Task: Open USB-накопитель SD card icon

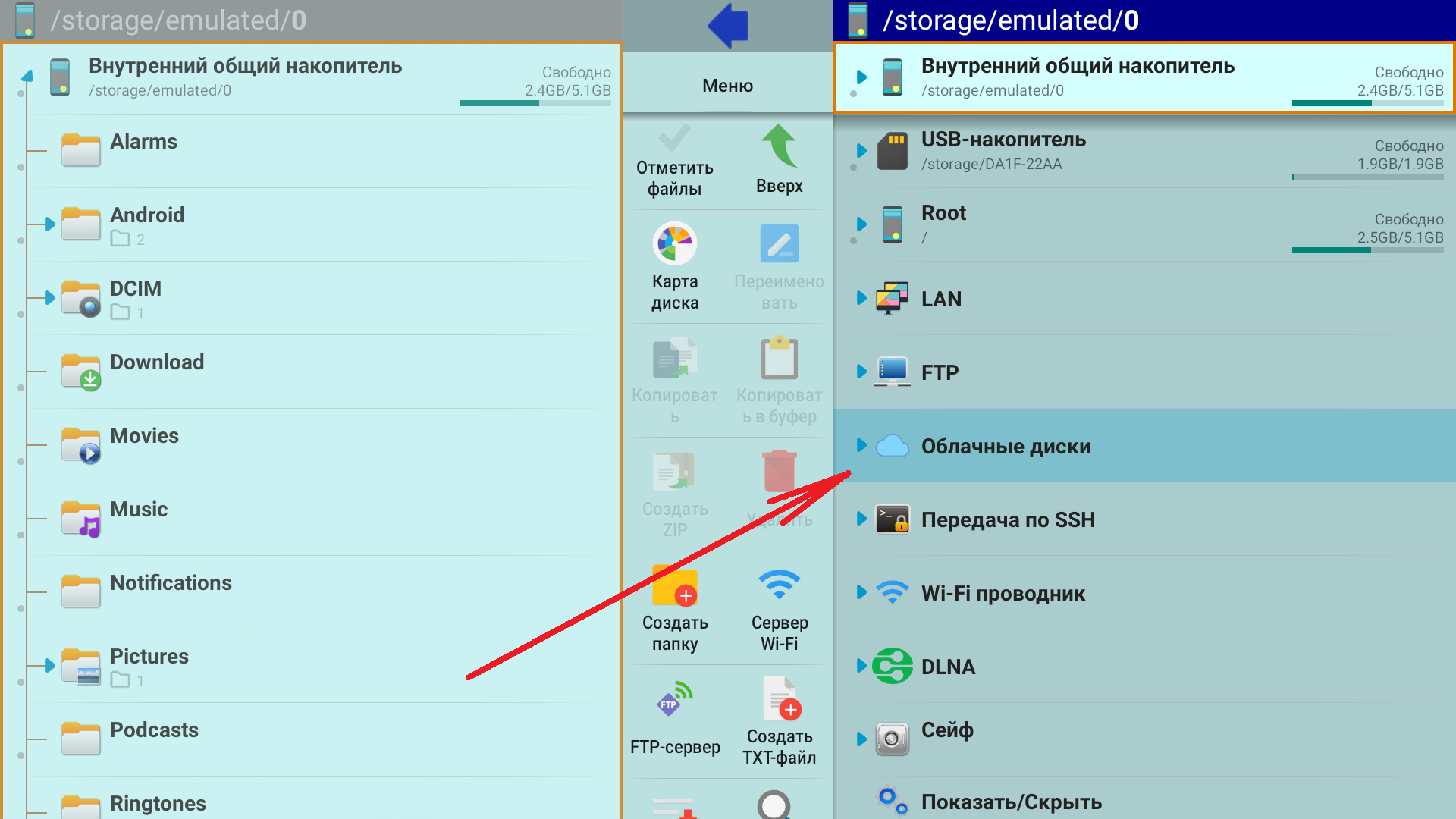Action: coord(893,151)
